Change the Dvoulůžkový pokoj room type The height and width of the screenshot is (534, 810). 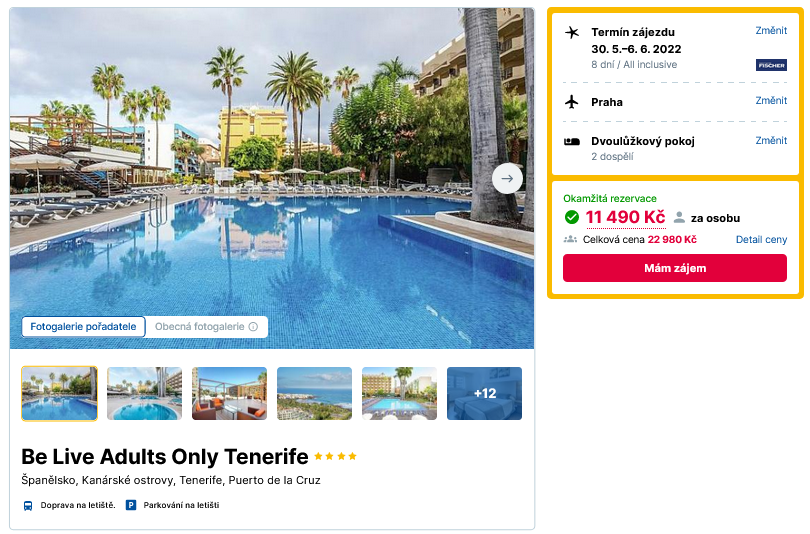(x=771, y=140)
